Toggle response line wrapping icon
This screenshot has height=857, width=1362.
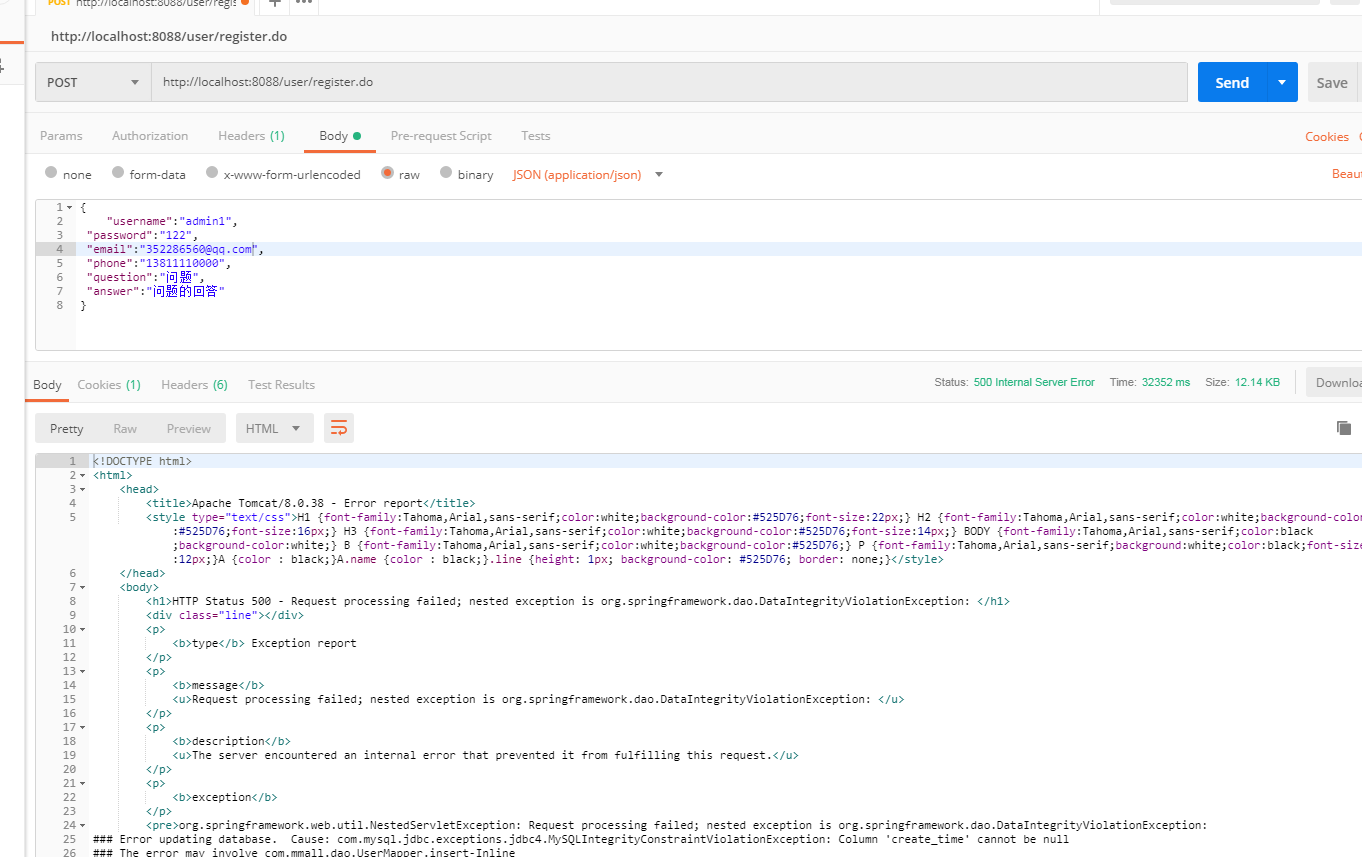(x=339, y=428)
